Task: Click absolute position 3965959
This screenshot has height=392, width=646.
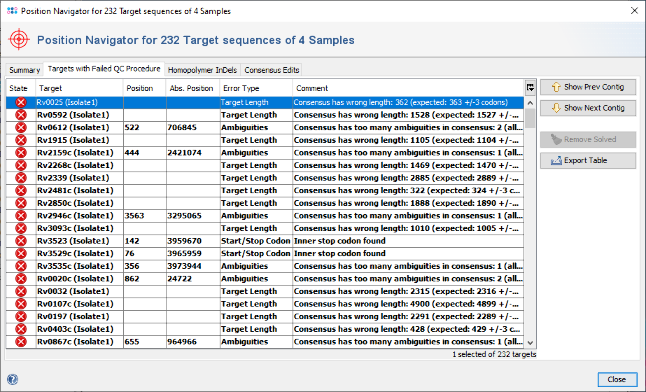Action: coord(184,253)
